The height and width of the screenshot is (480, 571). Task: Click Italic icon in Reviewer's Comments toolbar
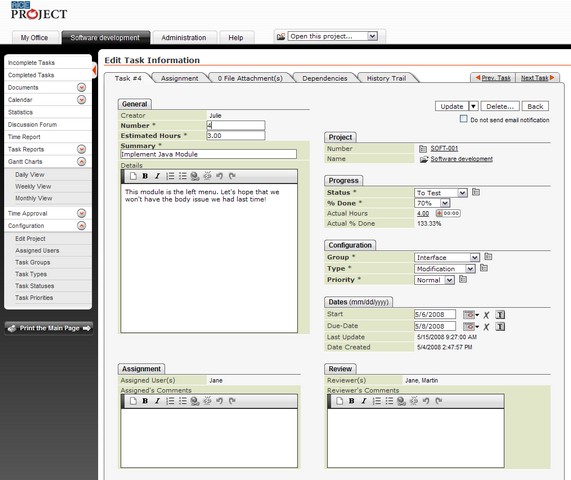(x=363, y=401)
